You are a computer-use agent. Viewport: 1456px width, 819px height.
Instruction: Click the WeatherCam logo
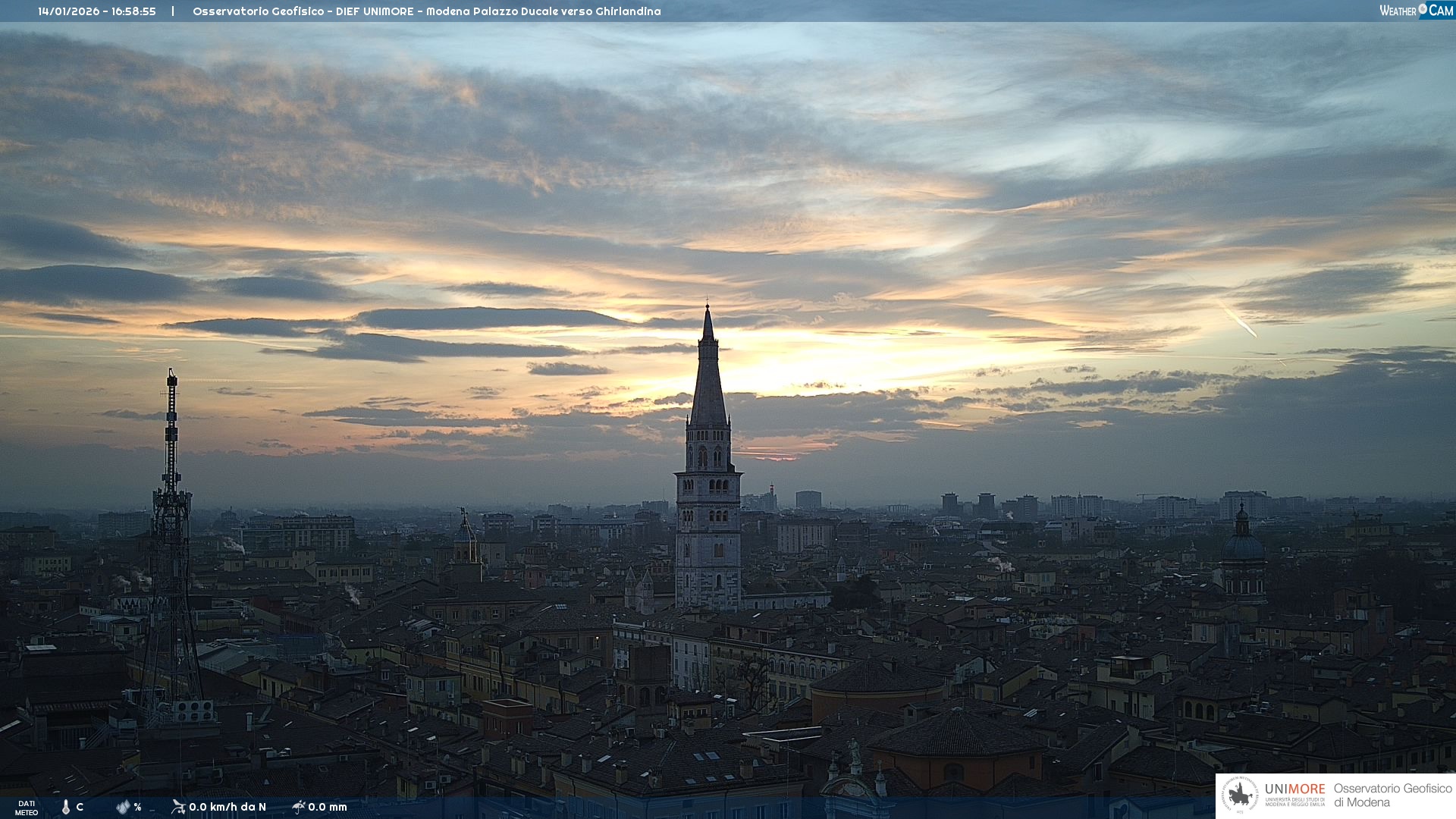[x=1416, y=11]
